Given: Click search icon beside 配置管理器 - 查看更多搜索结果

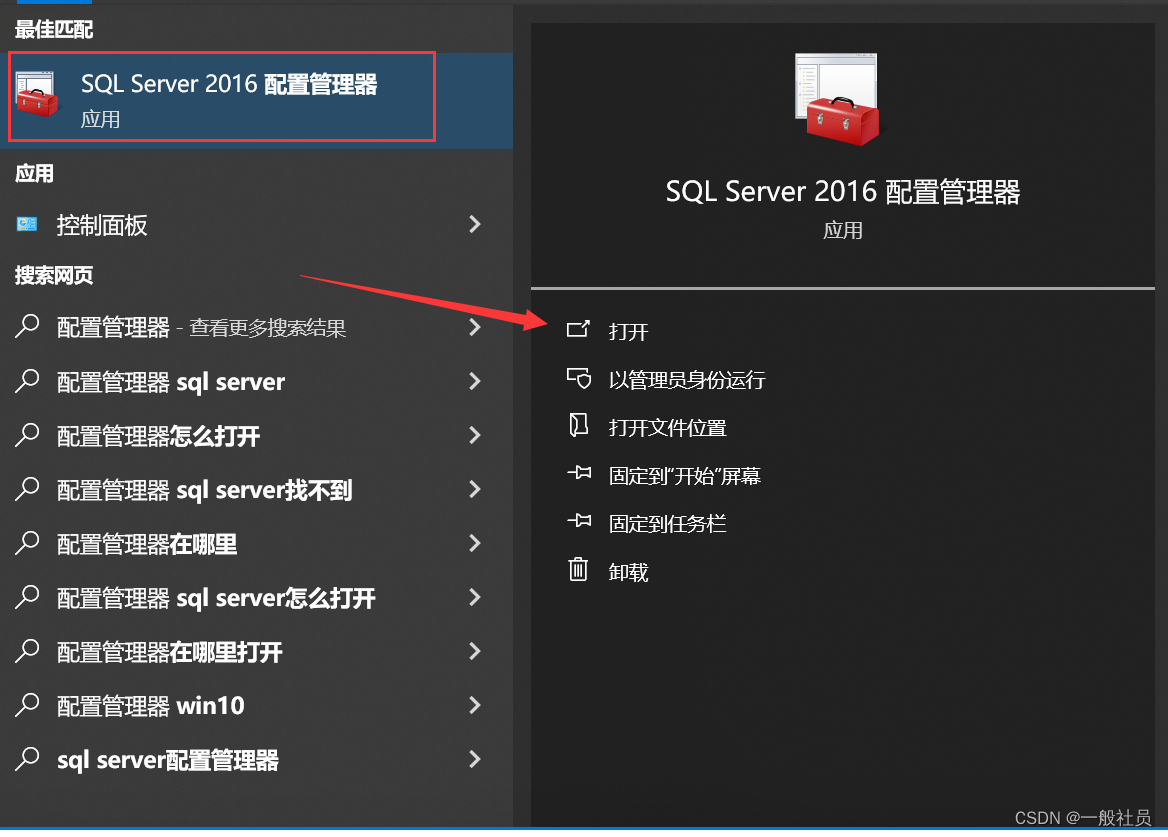Looking at the screenshot, I should tap(27, 327).
